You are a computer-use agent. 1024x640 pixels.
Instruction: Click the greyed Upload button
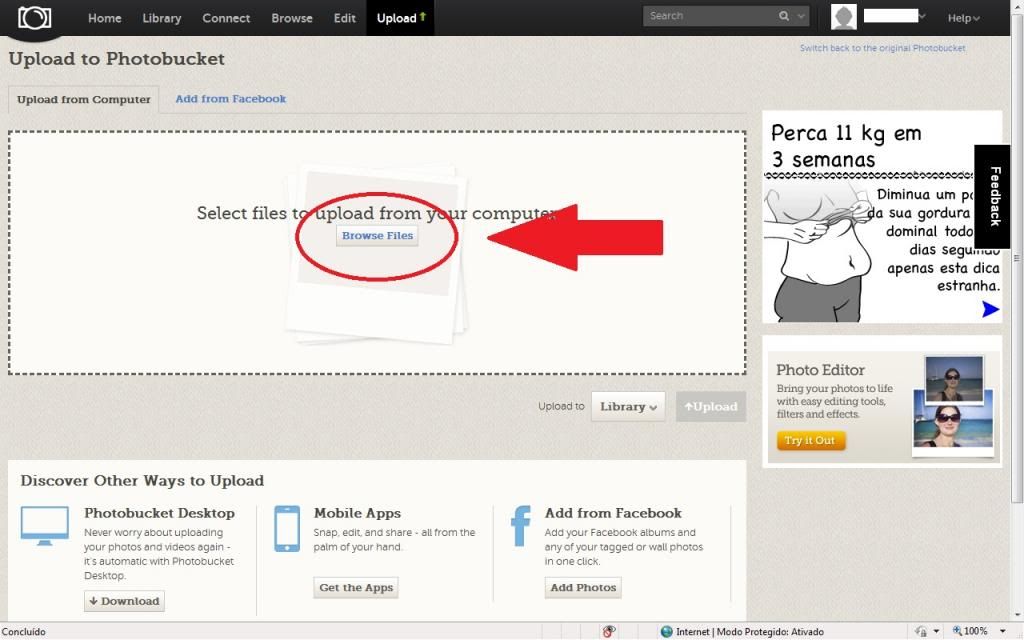point(711,406)
